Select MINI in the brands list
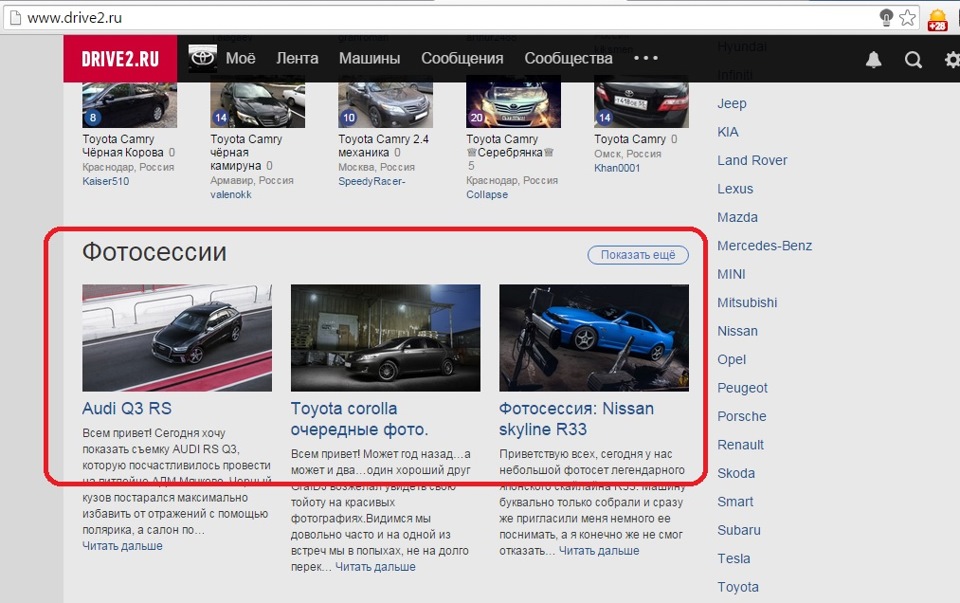This screenshot has height=603, width=960. [731, 274]
